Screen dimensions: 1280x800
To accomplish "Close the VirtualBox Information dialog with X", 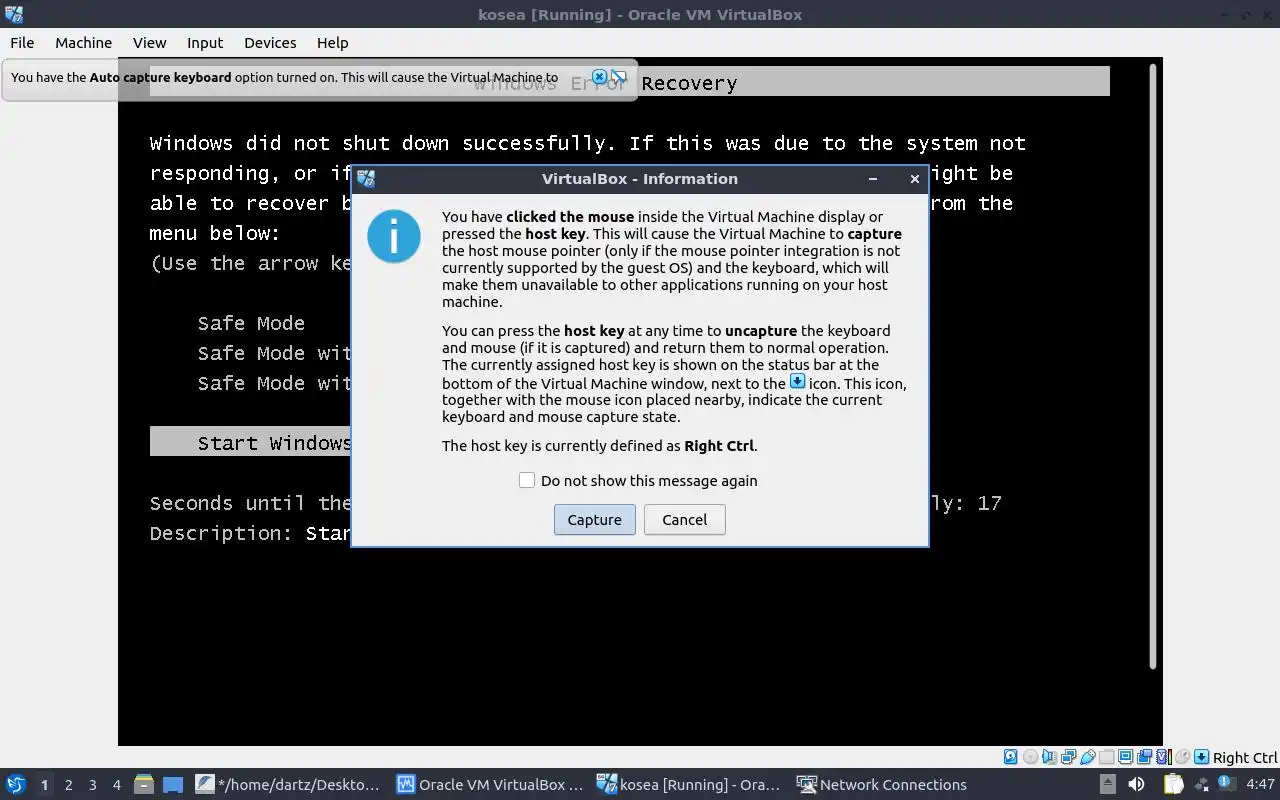I will click(914, 179).
